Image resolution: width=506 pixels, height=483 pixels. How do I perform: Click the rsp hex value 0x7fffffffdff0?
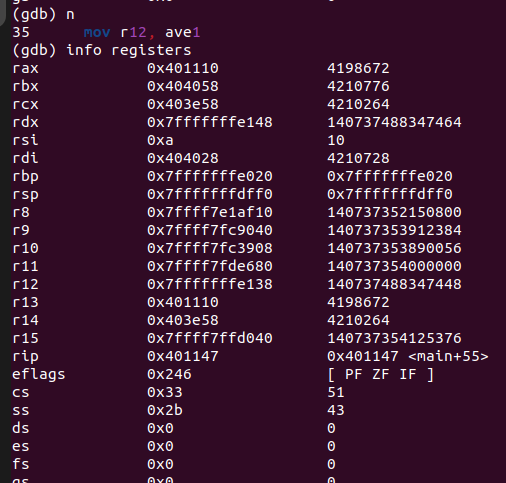coord(210,194)
